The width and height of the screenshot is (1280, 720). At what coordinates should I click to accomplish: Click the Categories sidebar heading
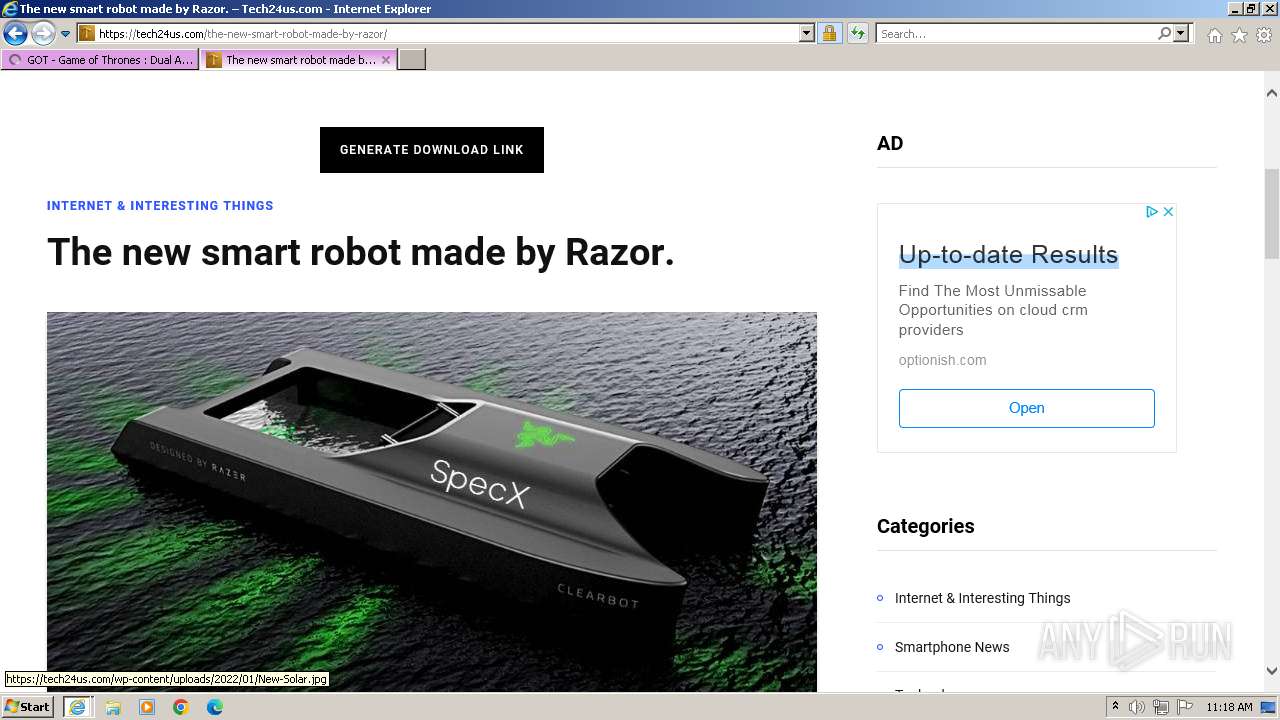click(x=925, y=526)
